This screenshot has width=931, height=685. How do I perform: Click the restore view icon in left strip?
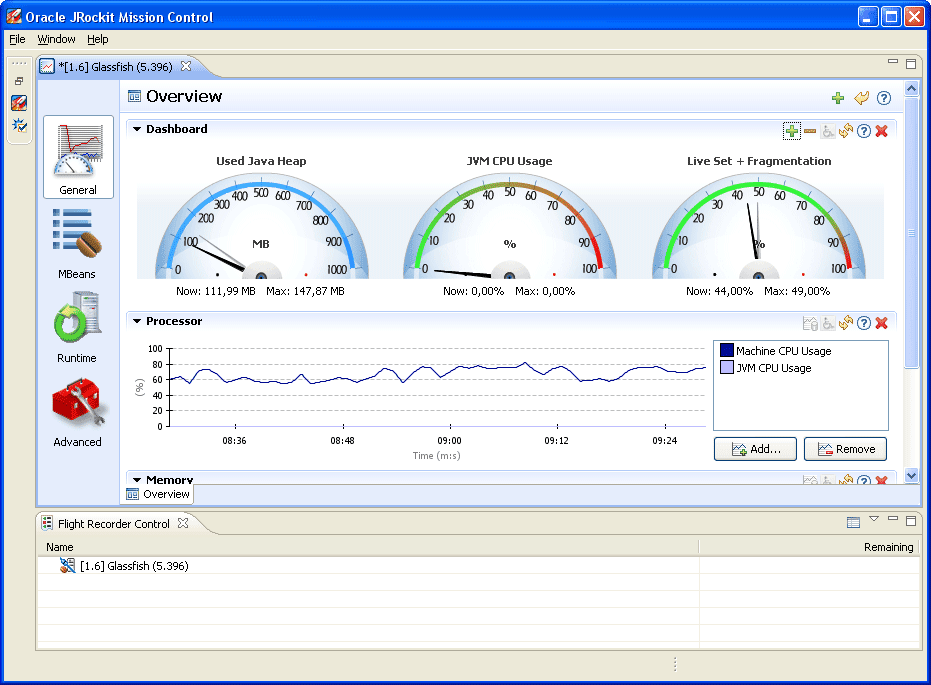[19, 81]
